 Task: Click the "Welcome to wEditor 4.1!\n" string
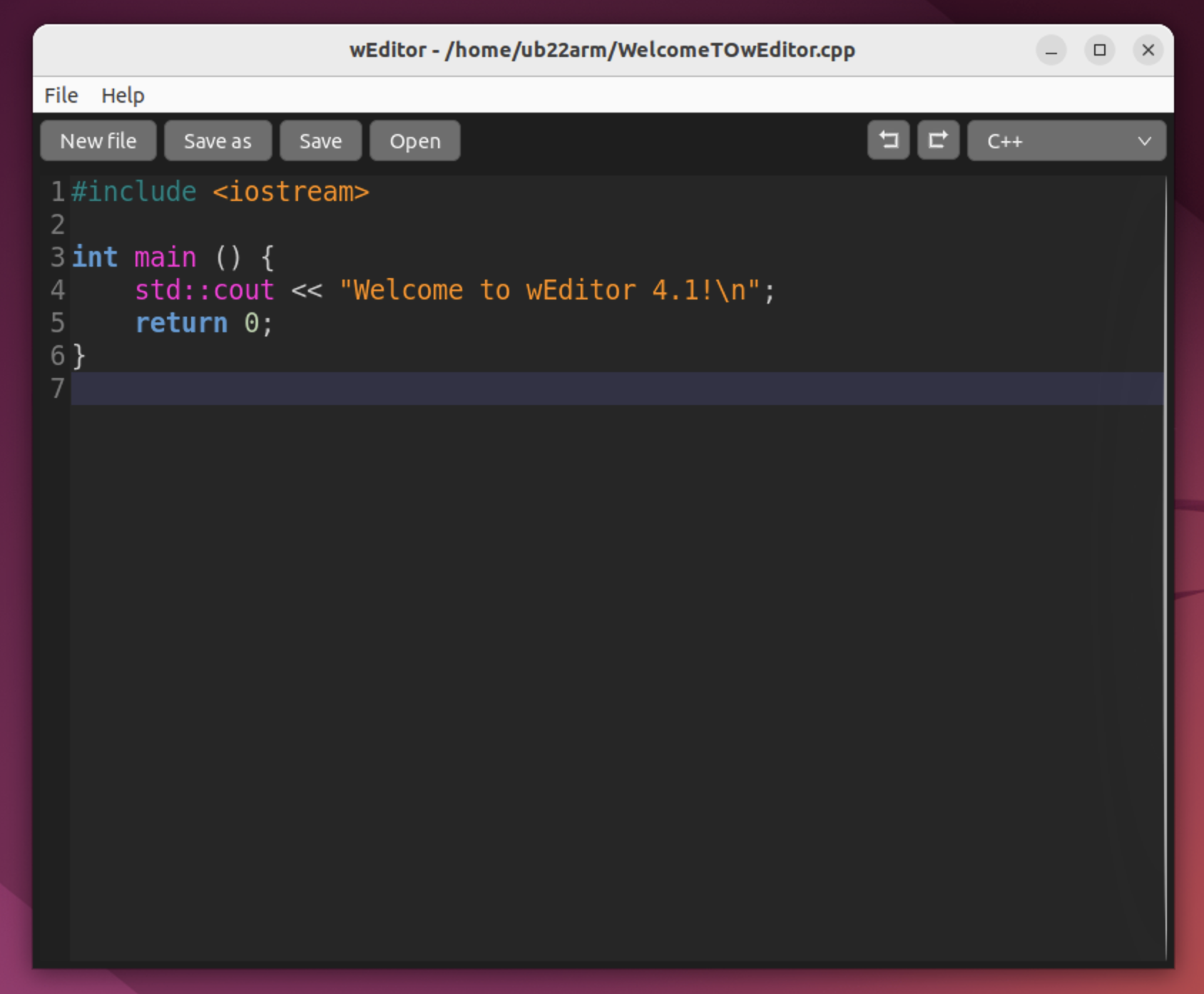click(550, 290)
